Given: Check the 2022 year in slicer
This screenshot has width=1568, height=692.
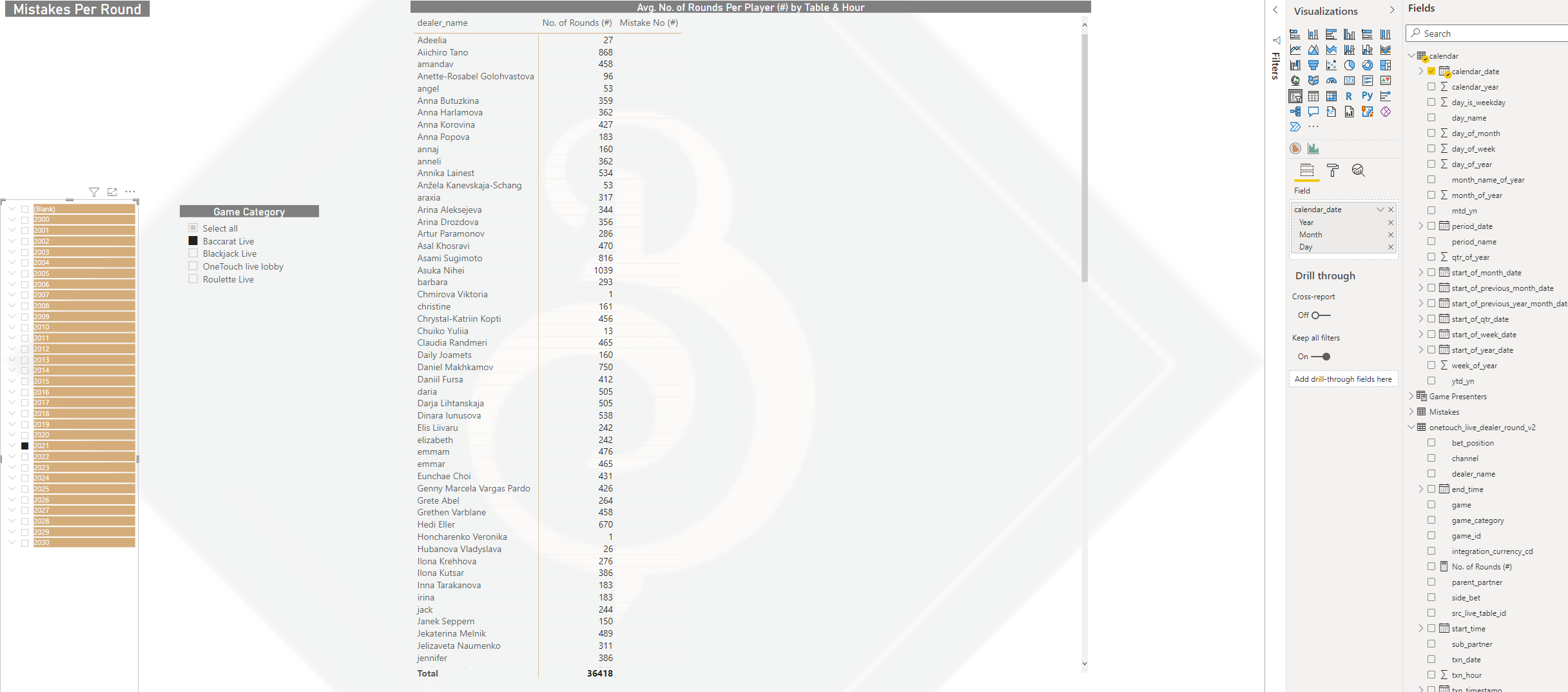Looking at the screenshot, I should tap(24, 457).
